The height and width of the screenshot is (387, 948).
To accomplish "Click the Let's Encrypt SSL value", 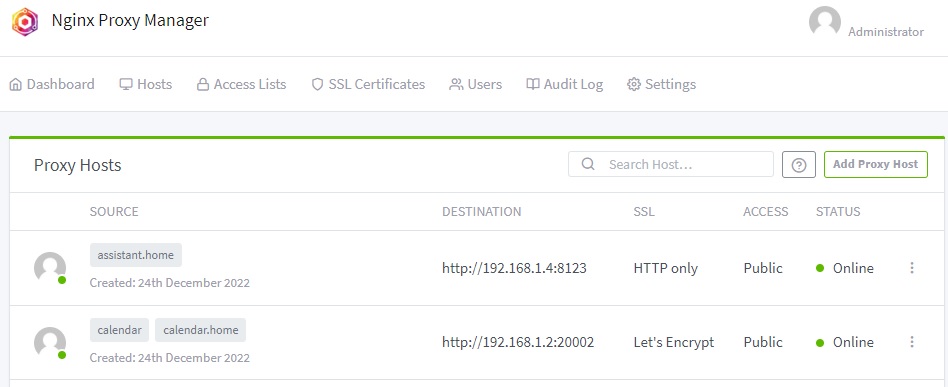I will click(x=674, y=342).
